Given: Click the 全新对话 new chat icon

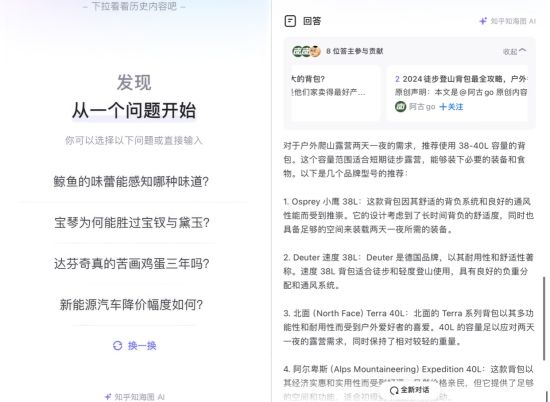Looking at the screenshot, I should 394,390.
